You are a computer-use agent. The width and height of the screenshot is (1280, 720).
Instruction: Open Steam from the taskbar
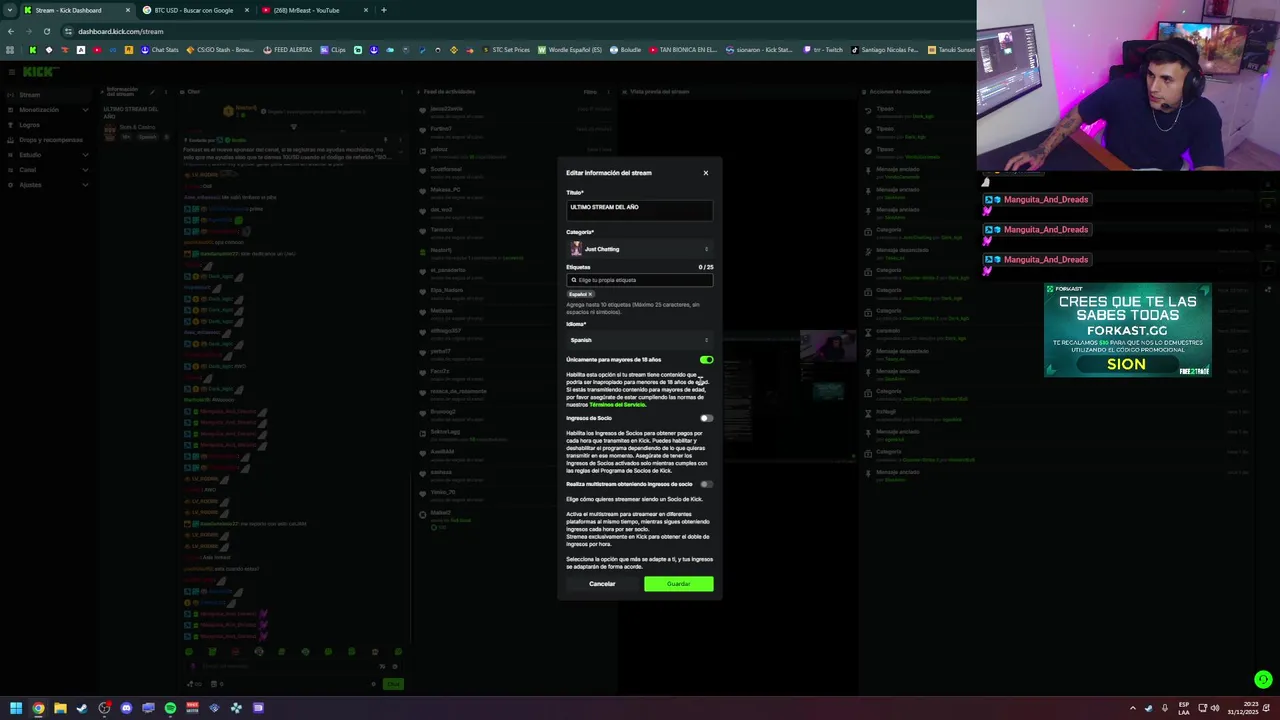click(82, 708)
